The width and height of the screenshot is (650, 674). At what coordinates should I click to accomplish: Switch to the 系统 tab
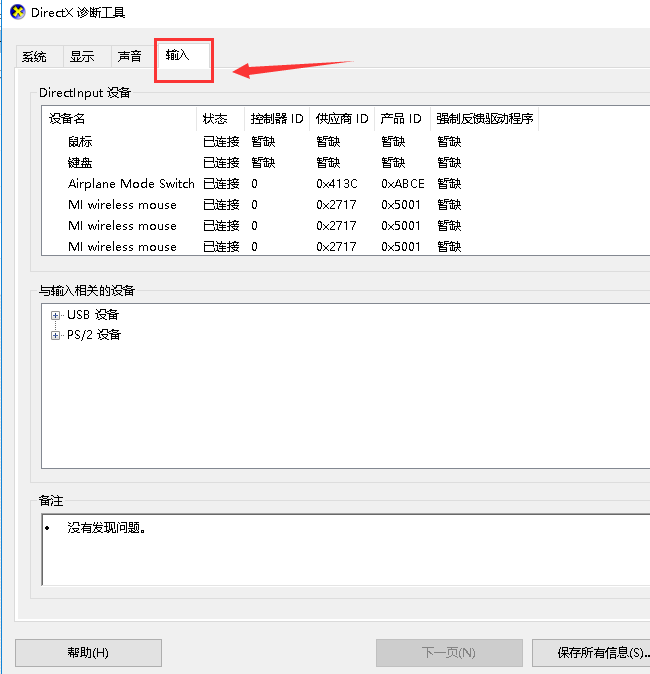pyautogui.click(x=34, y=57)
